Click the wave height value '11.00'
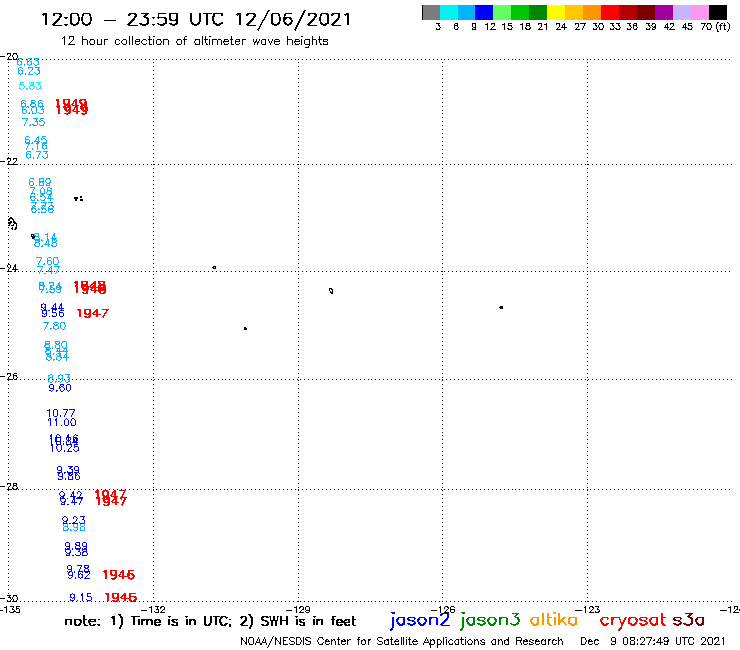Screen dimensions: 740x650 (62, 422)
